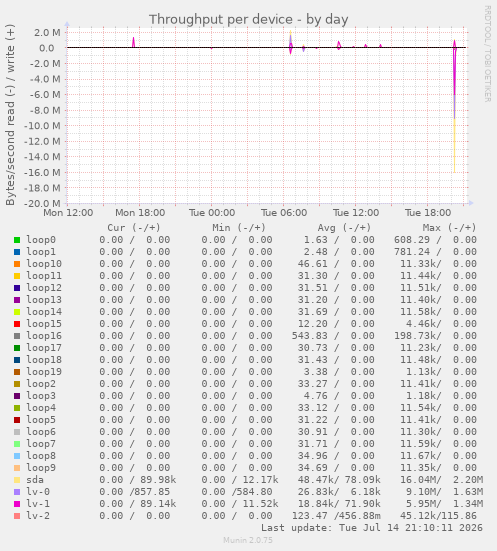Click the '-16.0 M' y-axis label
The width and height of the screenshot is (497, 551).
pos(42,173)
